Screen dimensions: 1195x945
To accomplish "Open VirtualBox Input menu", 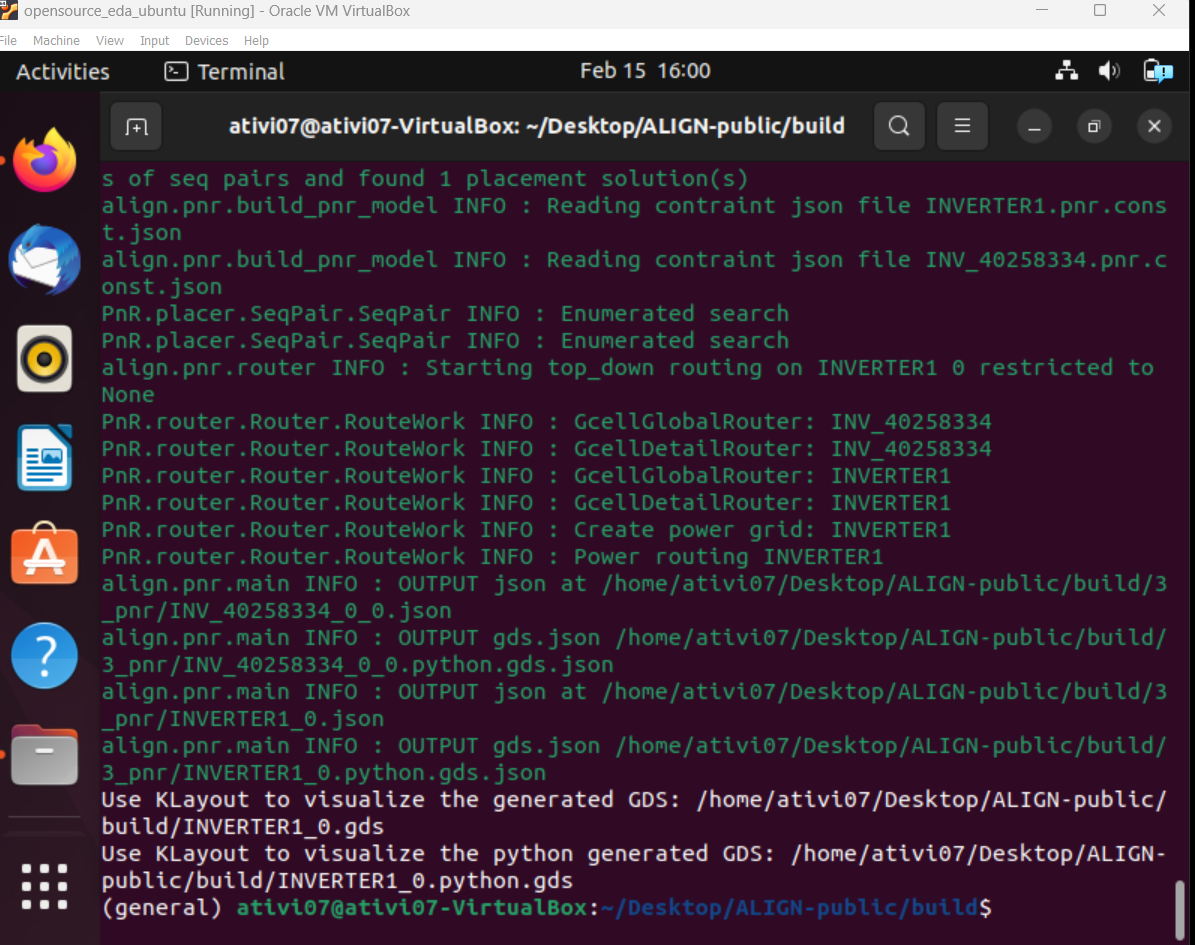I will [x=155, y=40].
